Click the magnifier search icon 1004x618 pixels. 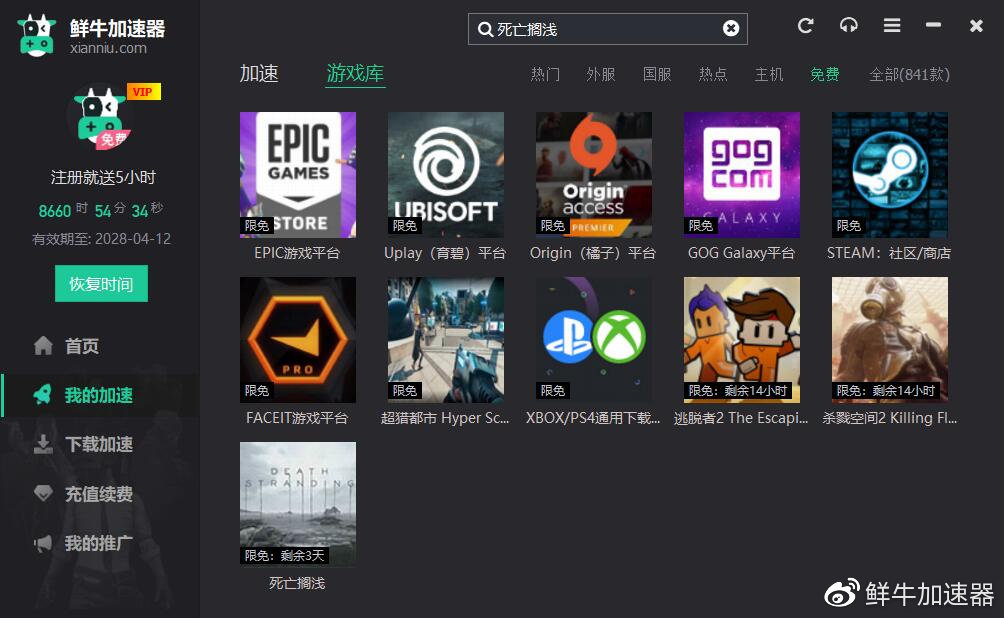pyautogui.click(x=485, y=29)
